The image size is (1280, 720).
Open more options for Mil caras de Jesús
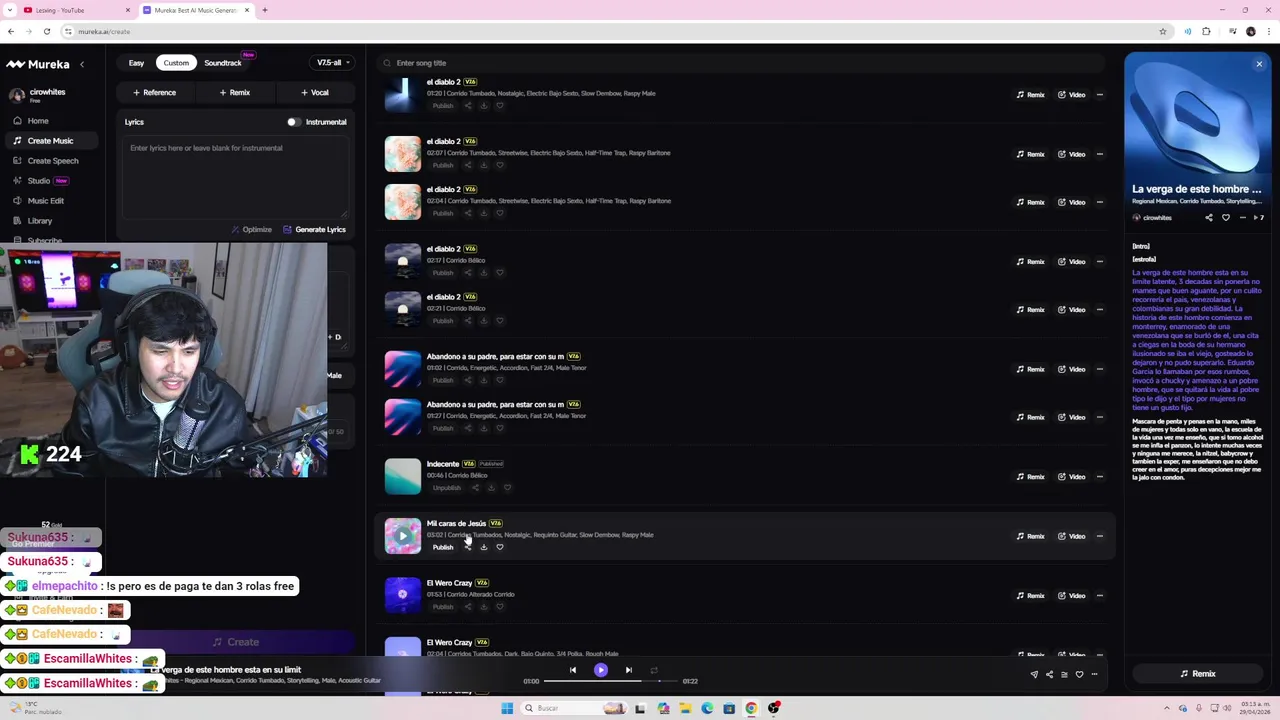click(1099, 536)
